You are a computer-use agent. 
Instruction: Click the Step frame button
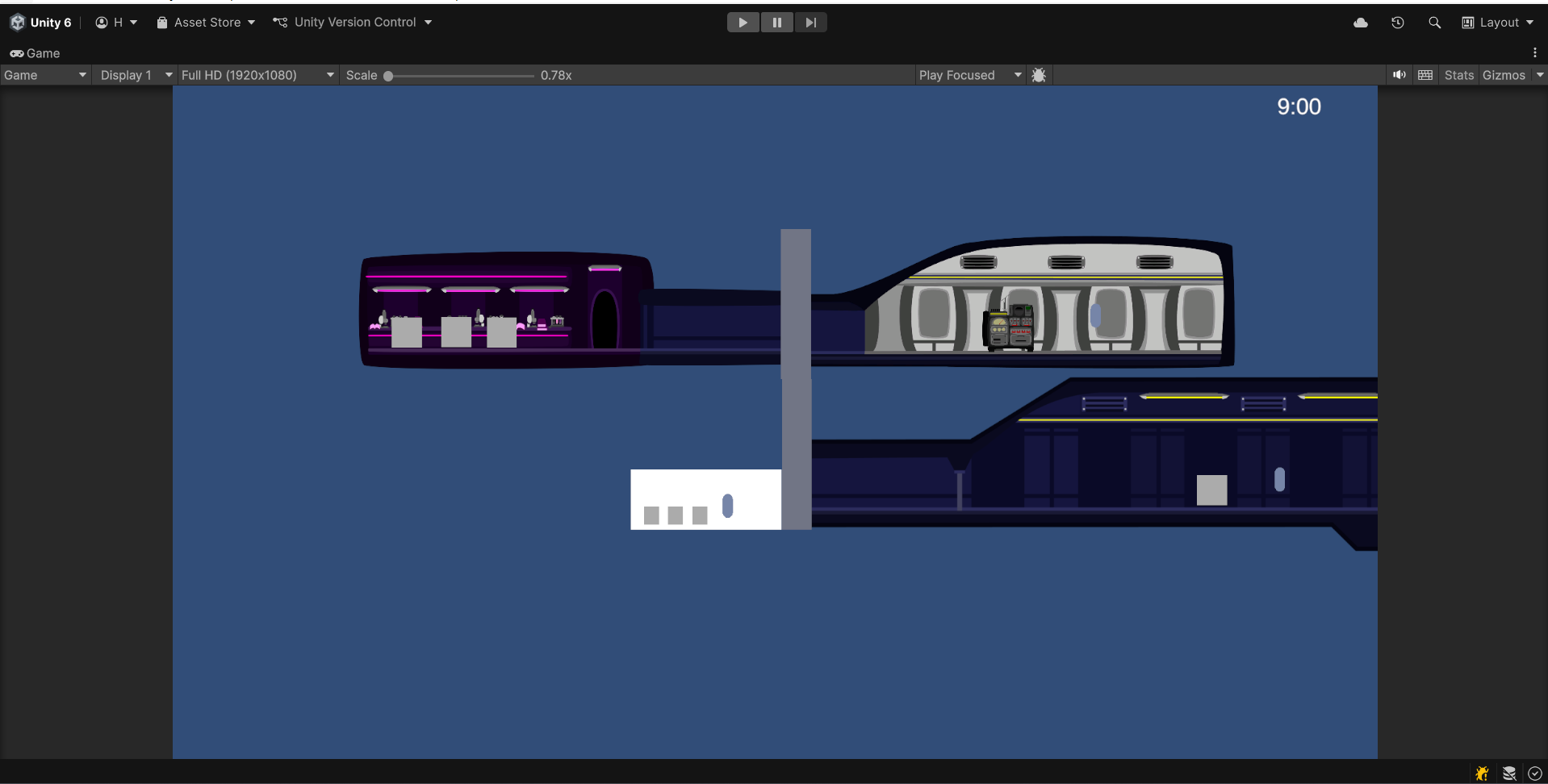pyautogui.click(x=811, y=23)
